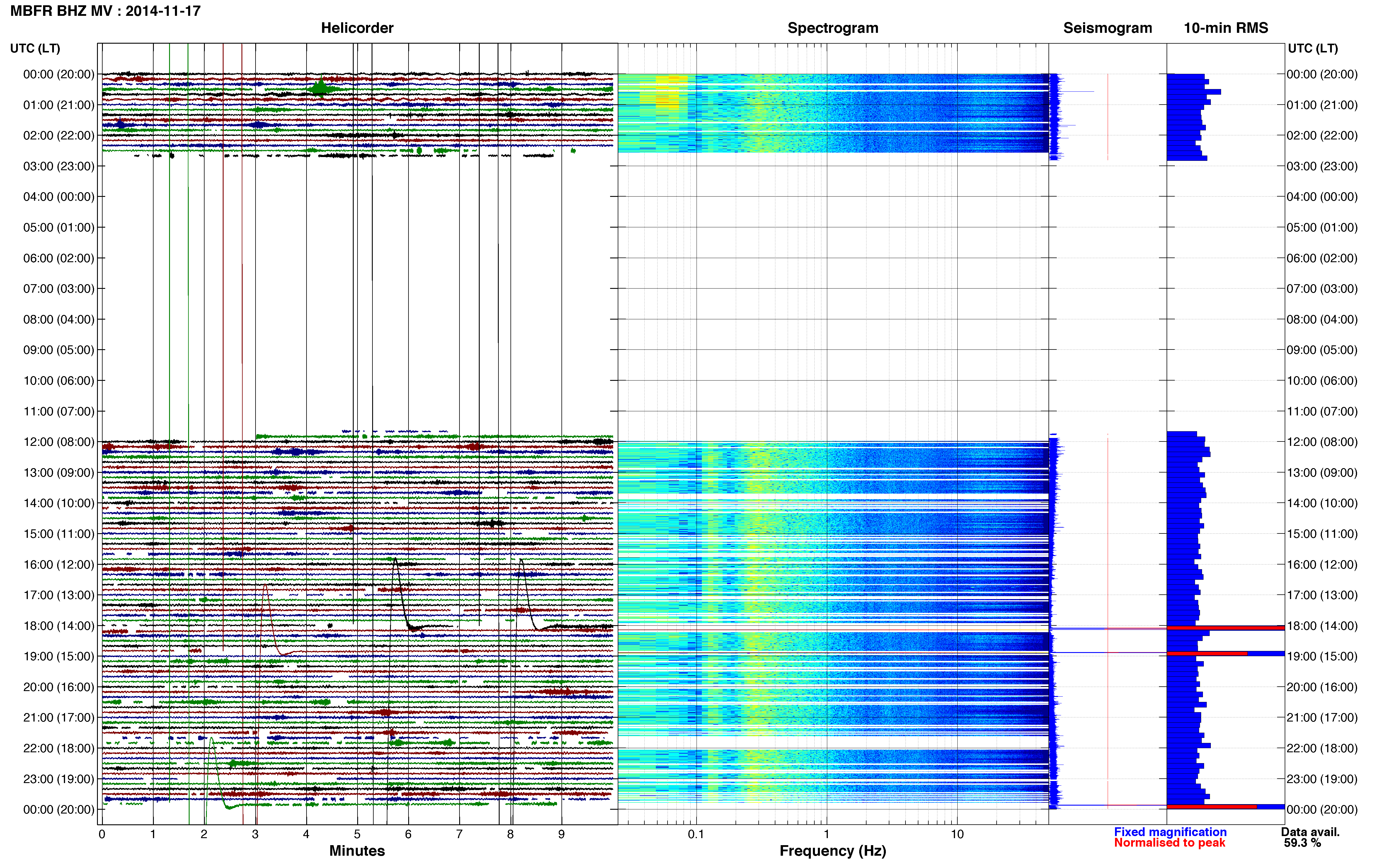Image resolution: width=1389 pixels, height=868 pixels.
Task: Click right time label '01:00 (21:00)'
Action: pos(1322,105)
